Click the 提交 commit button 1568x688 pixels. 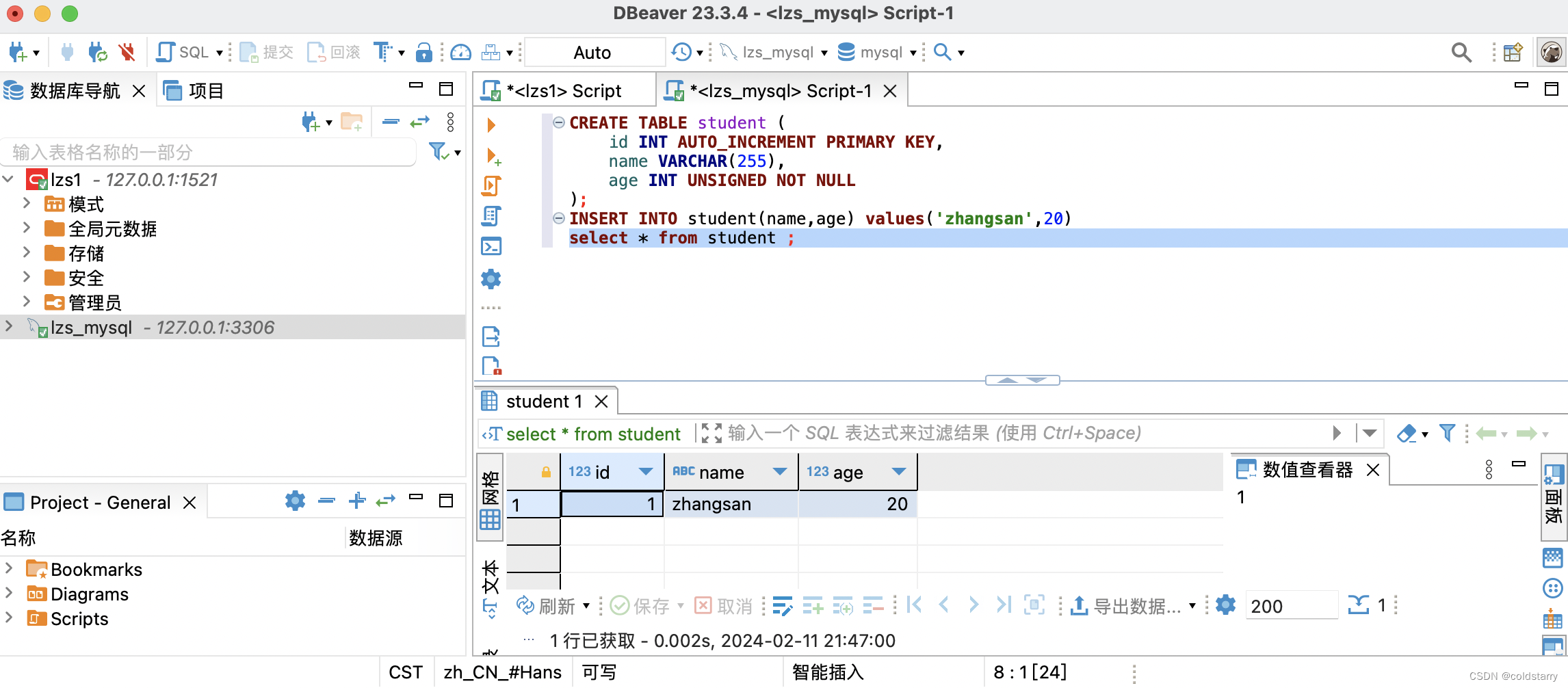pyautogui.click(x=267, y=52)
